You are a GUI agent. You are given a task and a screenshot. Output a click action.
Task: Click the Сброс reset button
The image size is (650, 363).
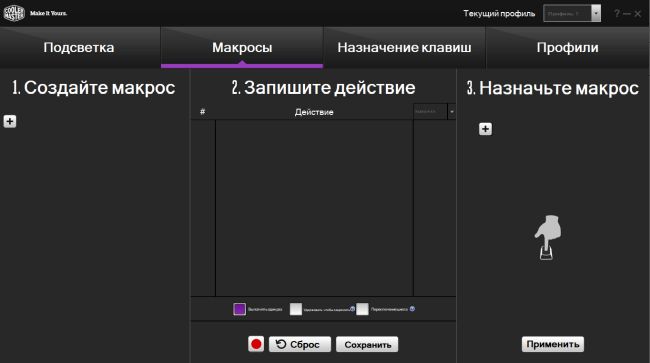click(x=300, y=344)
